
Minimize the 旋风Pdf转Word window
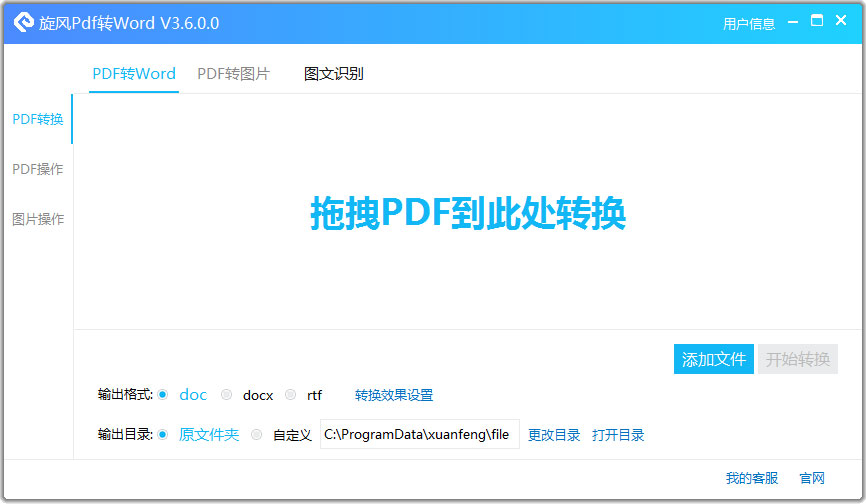point(793,22)
